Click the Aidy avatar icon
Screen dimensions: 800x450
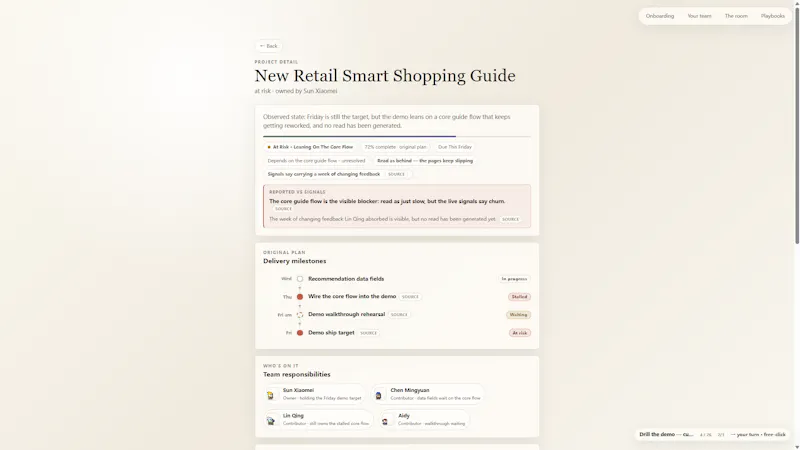[x=386, y=420]
